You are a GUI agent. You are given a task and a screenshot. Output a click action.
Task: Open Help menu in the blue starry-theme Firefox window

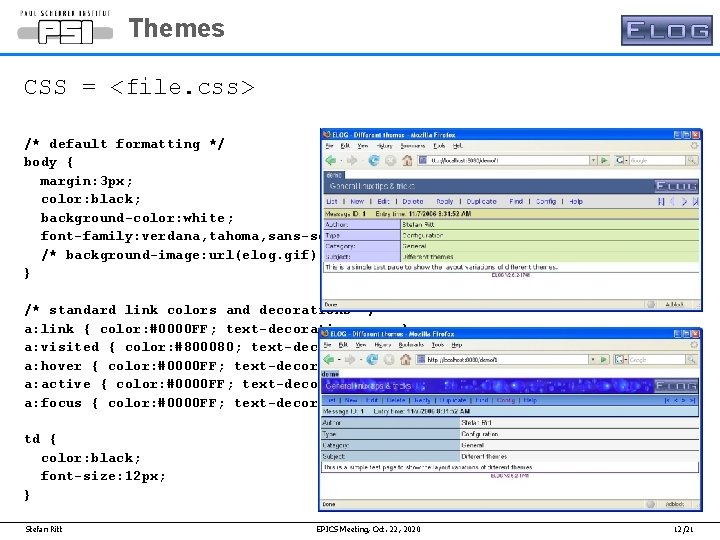(457, 345)
